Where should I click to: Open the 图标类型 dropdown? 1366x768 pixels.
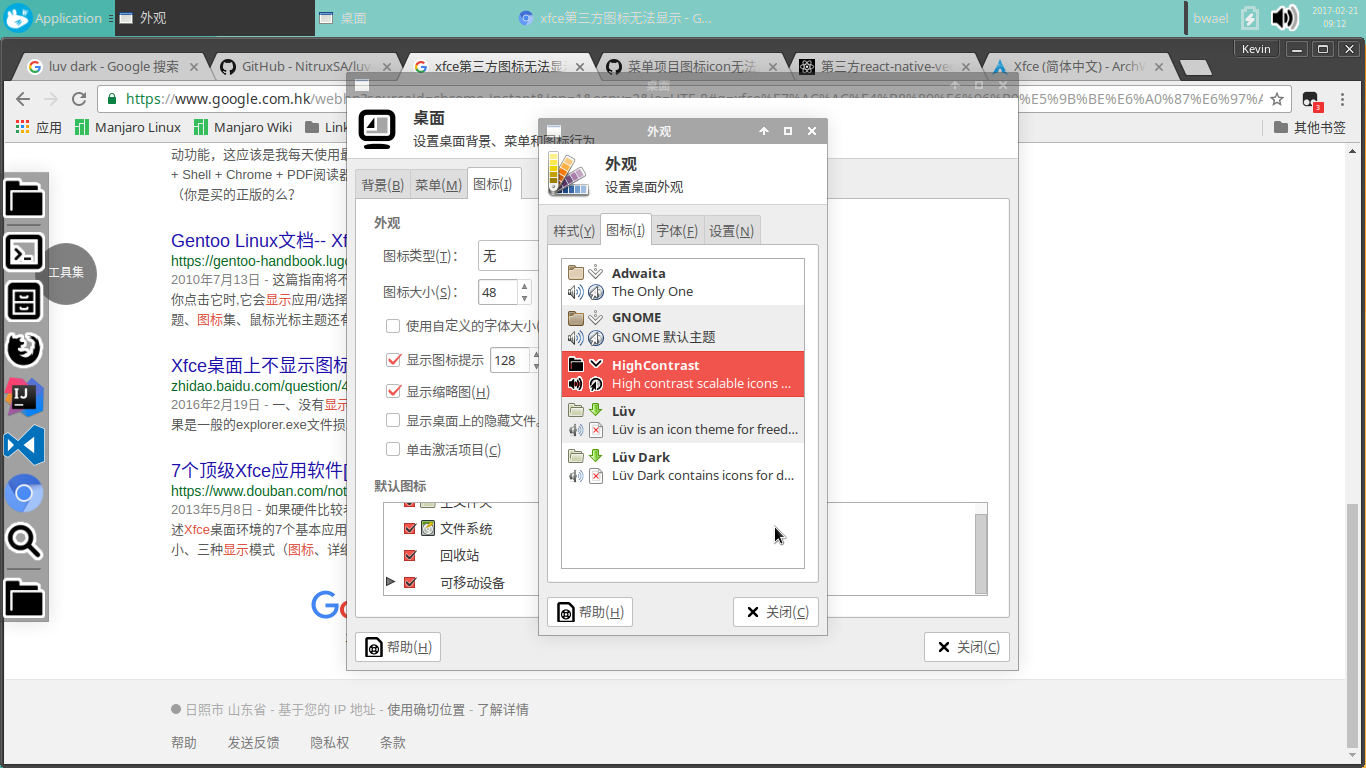(x=508, y=256)
